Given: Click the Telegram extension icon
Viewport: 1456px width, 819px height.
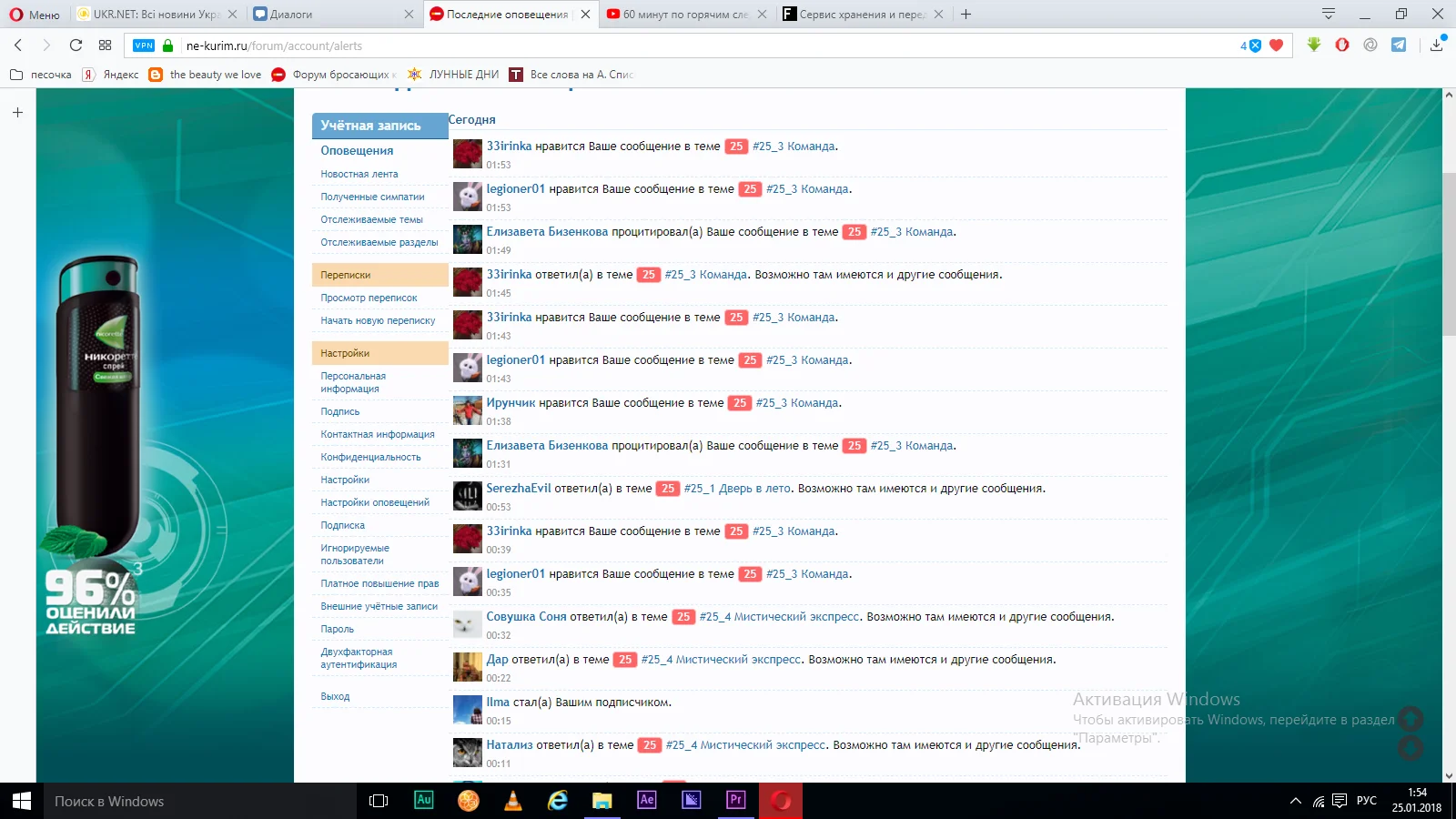Looking at the screenshot, I should point(1399,45).
